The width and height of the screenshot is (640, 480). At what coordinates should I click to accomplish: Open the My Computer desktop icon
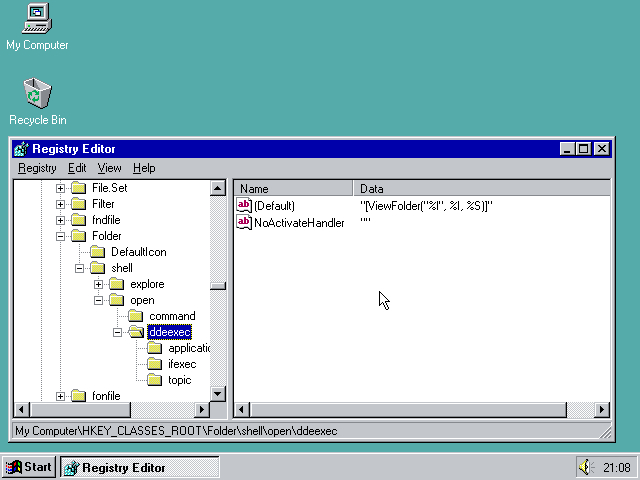click(36, 18)
